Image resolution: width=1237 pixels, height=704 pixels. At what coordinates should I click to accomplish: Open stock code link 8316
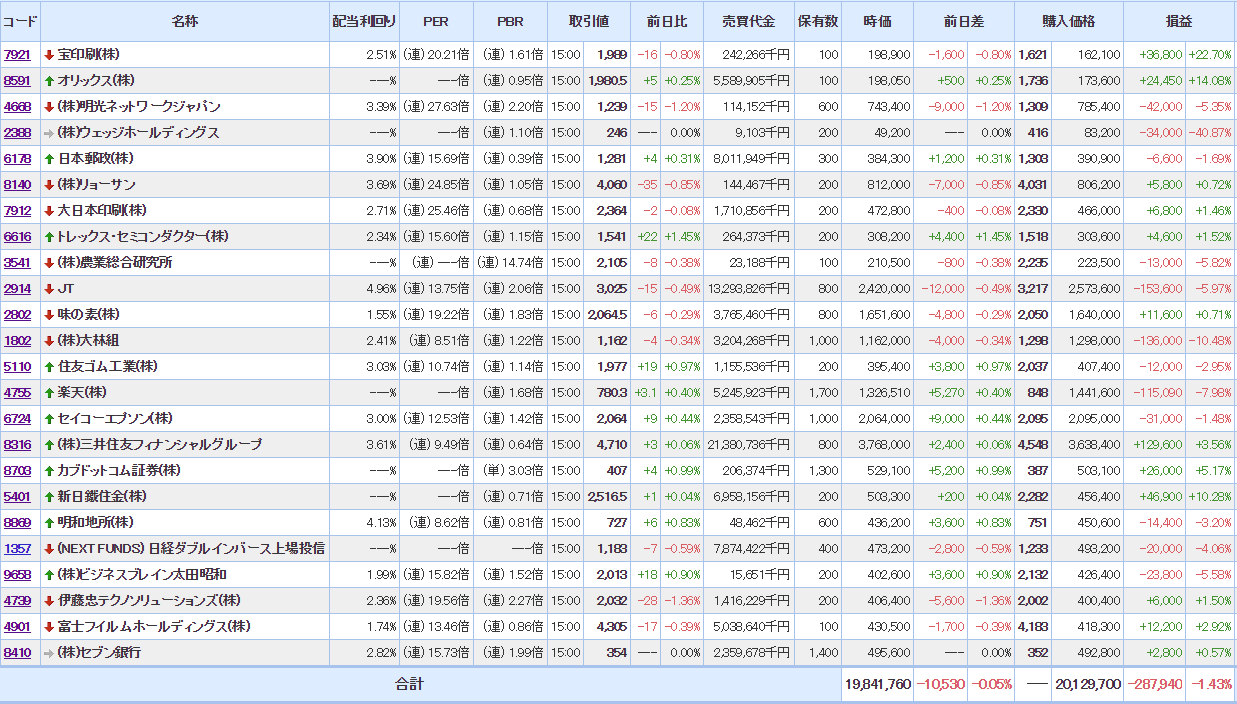[17, 444]
